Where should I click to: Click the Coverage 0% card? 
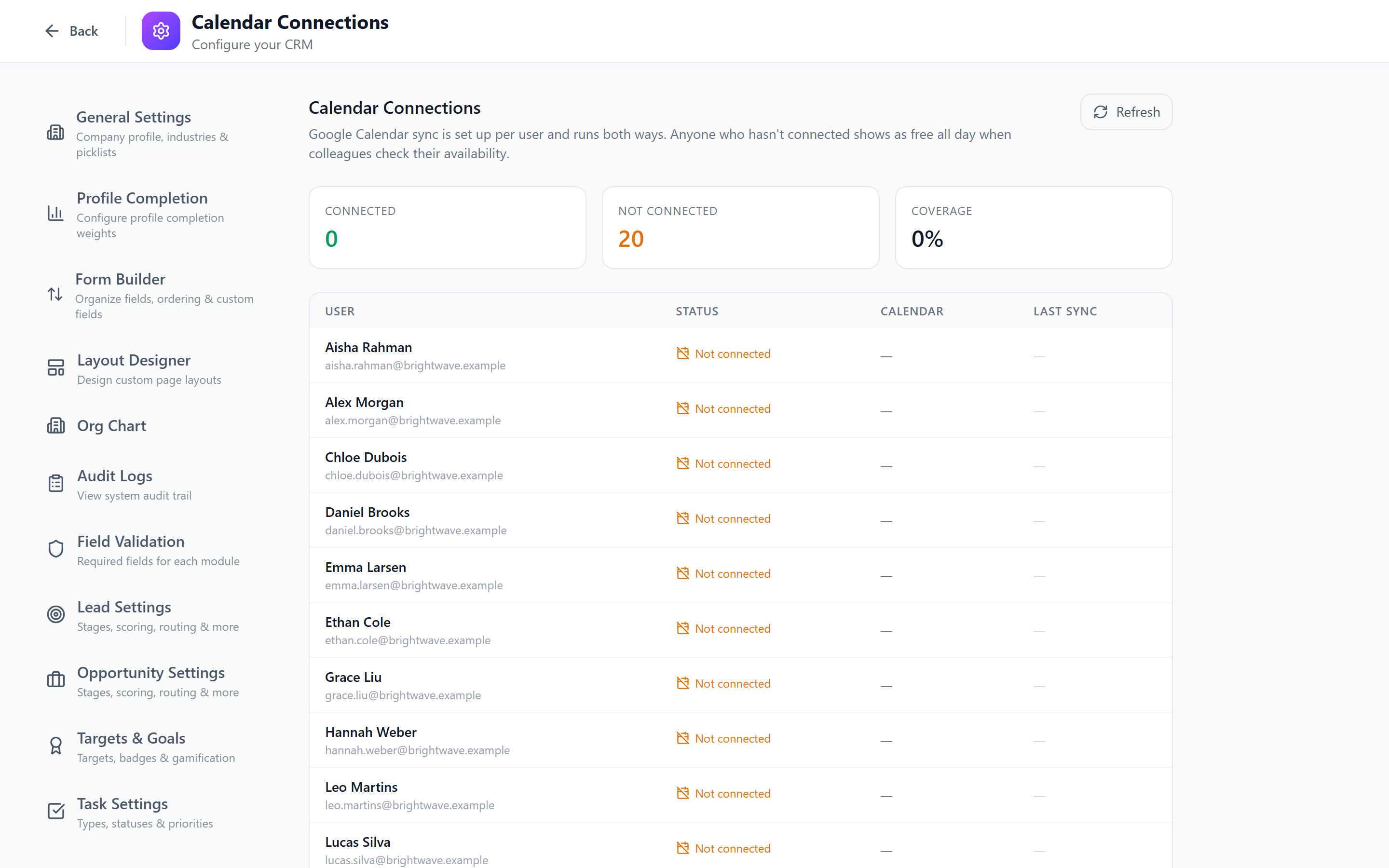(x=1033, y=227)
